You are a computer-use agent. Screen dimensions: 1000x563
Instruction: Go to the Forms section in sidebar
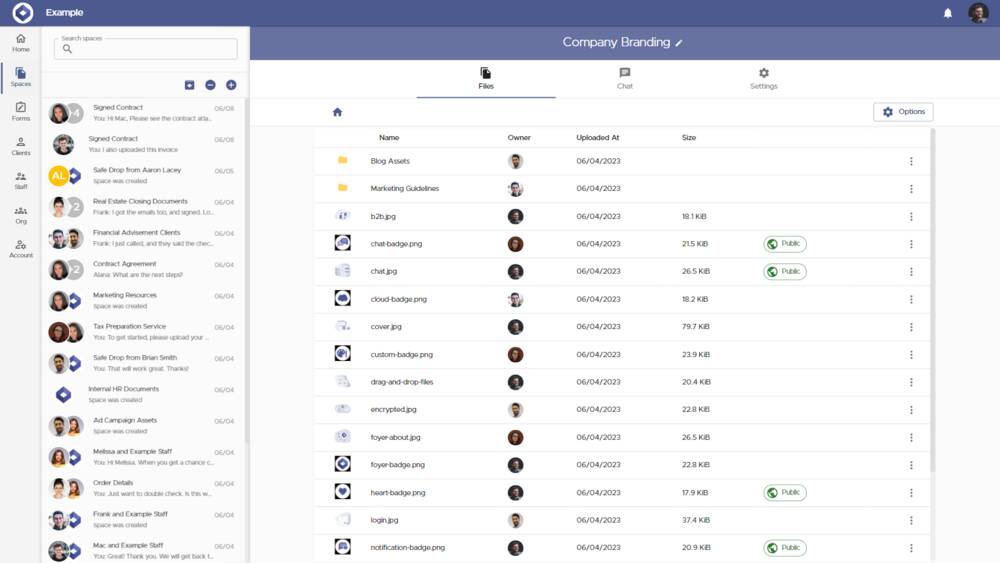click(21, 111)
